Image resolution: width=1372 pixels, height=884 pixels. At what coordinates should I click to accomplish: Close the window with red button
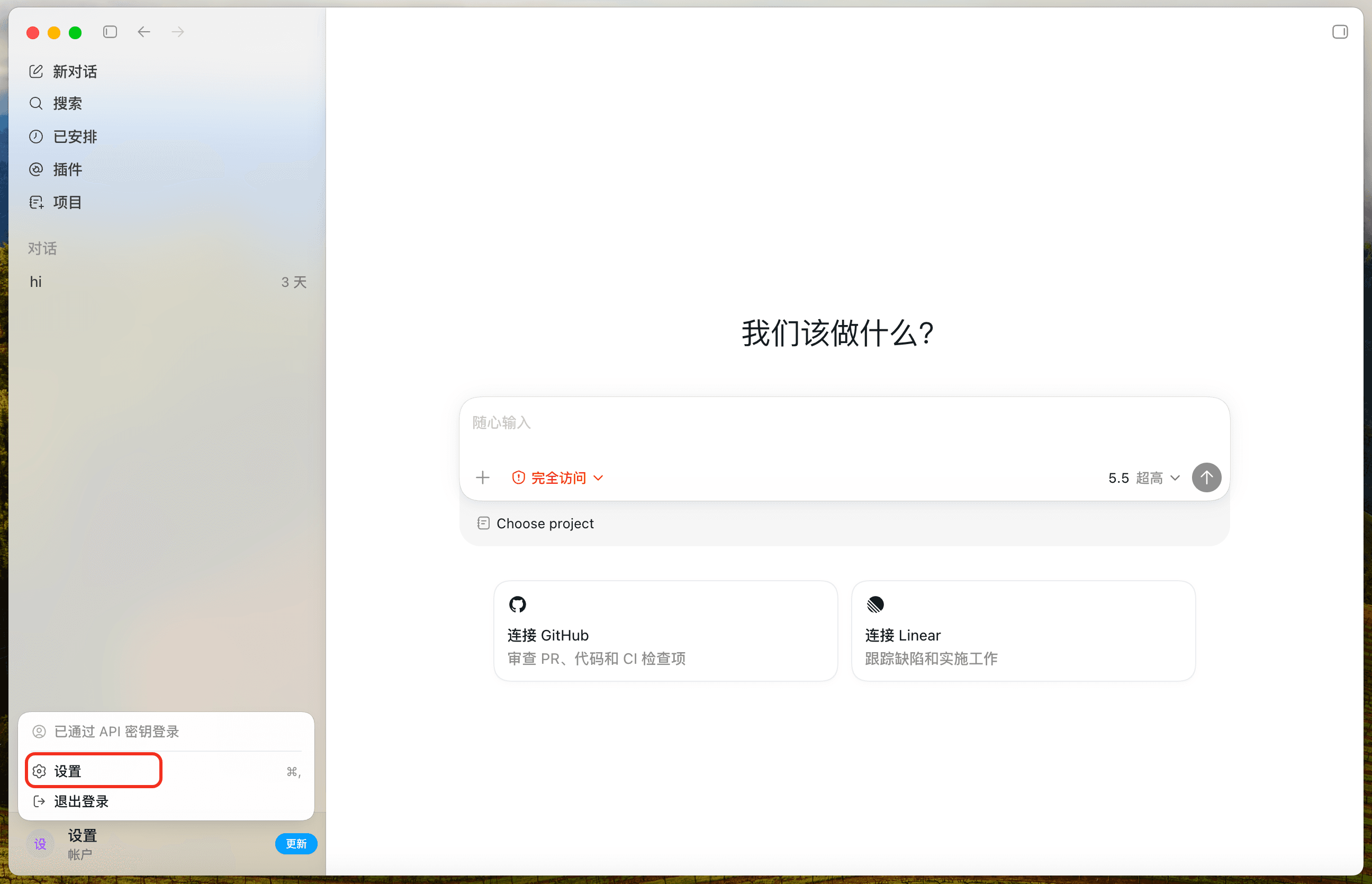[33, 33]
